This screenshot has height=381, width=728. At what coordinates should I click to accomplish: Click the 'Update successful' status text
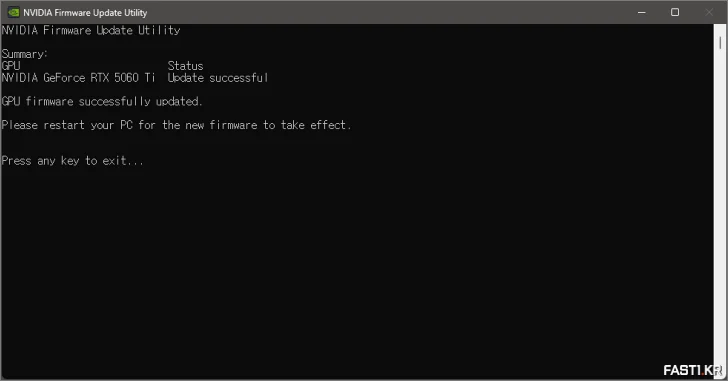[x=218, y=78]
